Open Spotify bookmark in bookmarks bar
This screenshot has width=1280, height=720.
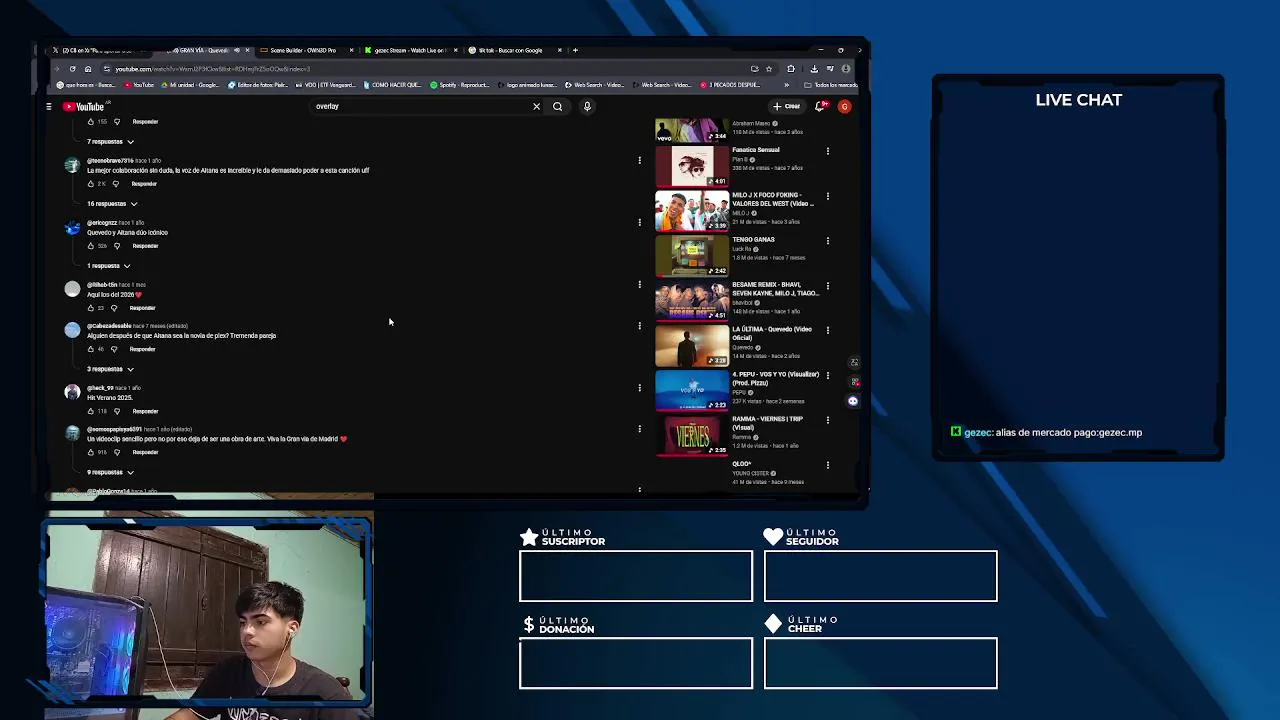459,85
